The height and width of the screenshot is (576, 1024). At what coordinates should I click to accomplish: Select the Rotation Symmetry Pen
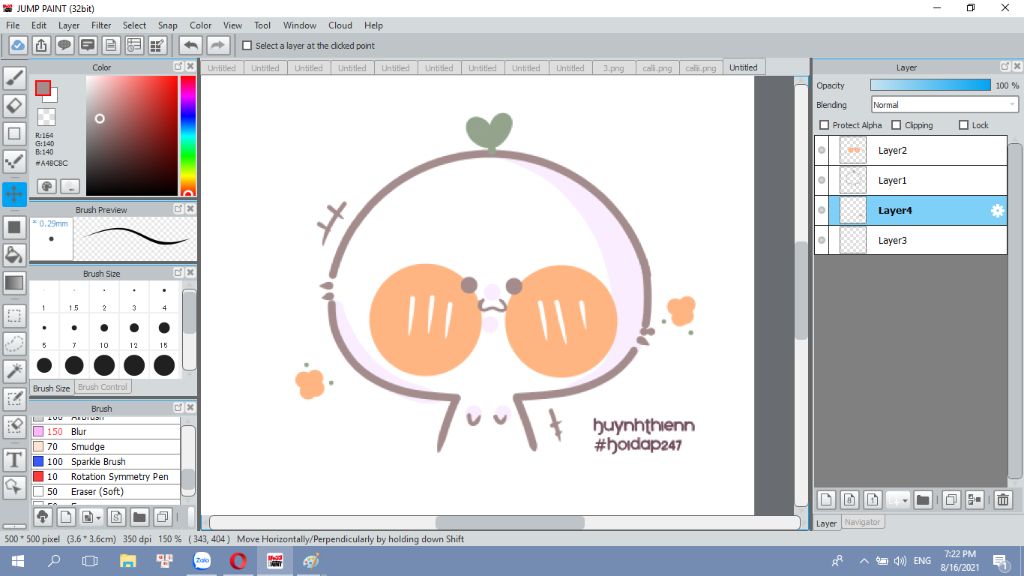(x=106, y=477)
